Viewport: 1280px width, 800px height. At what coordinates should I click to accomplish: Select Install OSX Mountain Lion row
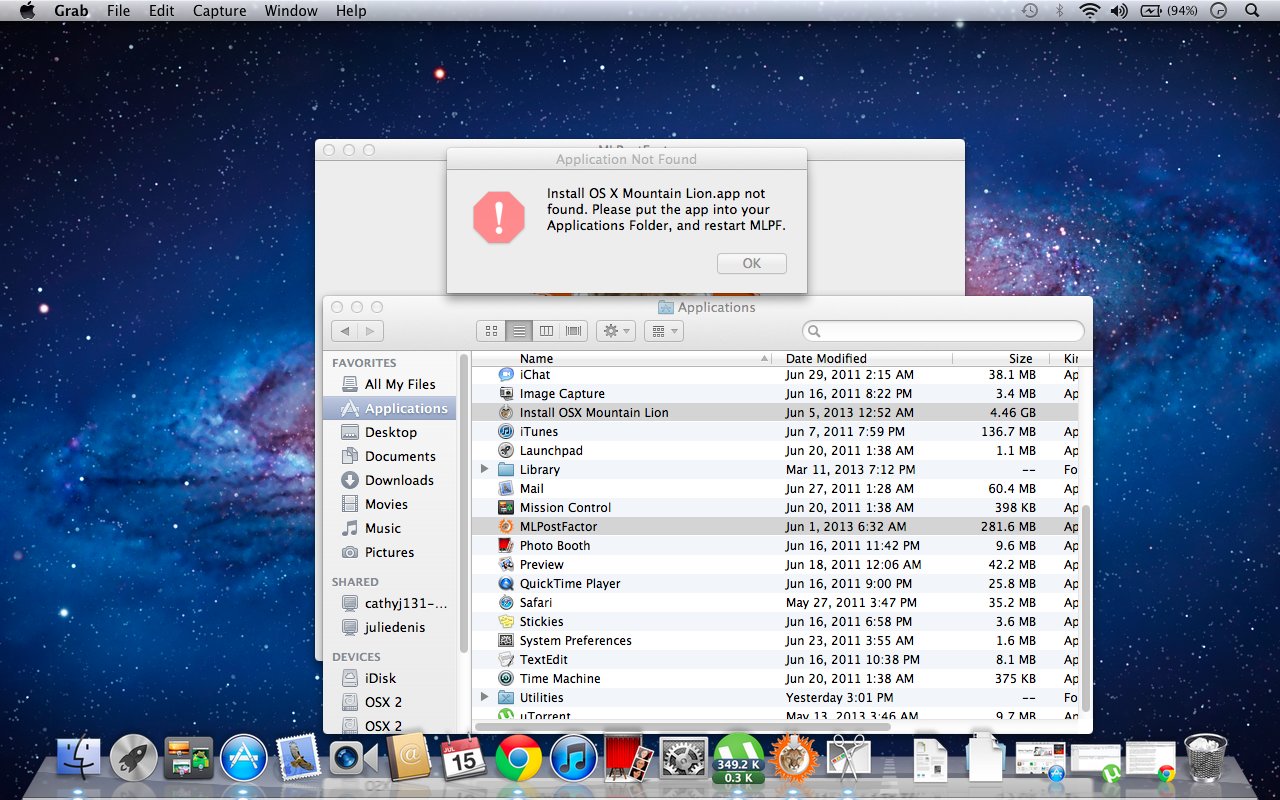(x=775, y=412)
